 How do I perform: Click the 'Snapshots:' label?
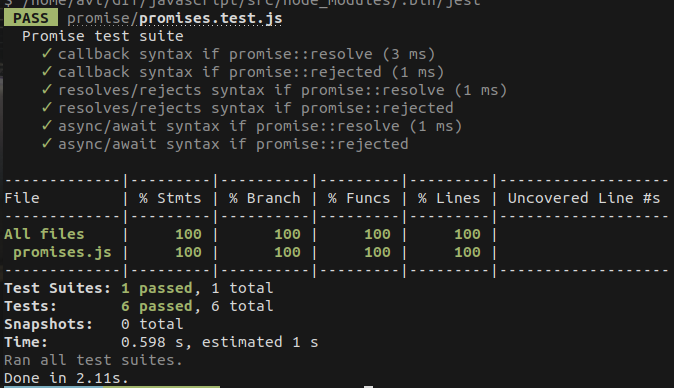49,324
